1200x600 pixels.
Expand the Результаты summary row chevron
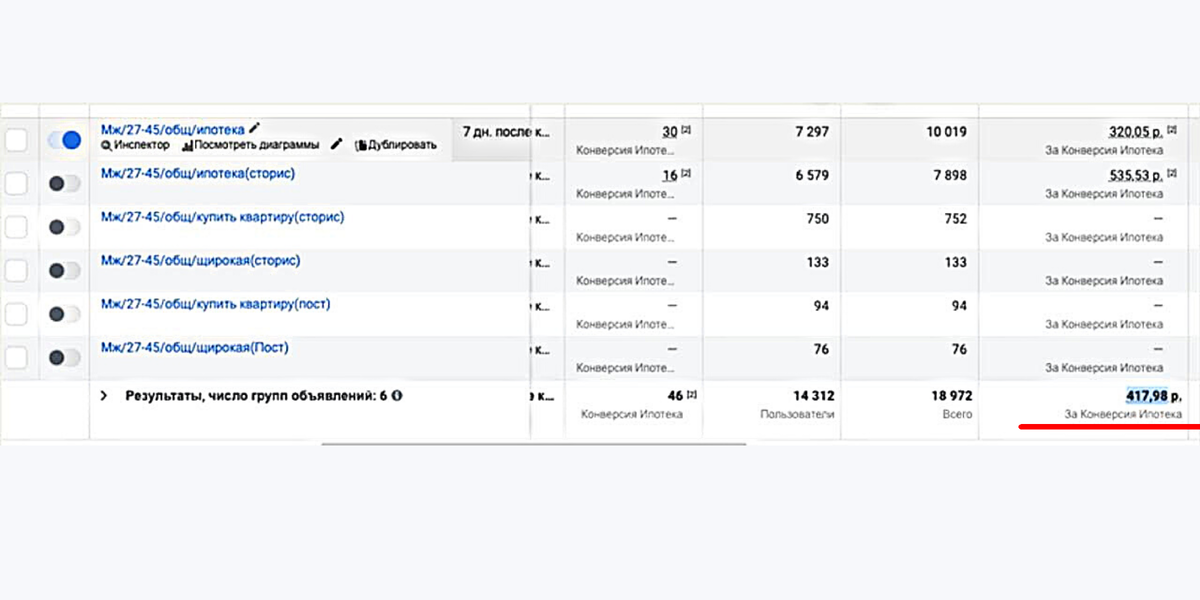pyautogui.click(x=104, y=396)
